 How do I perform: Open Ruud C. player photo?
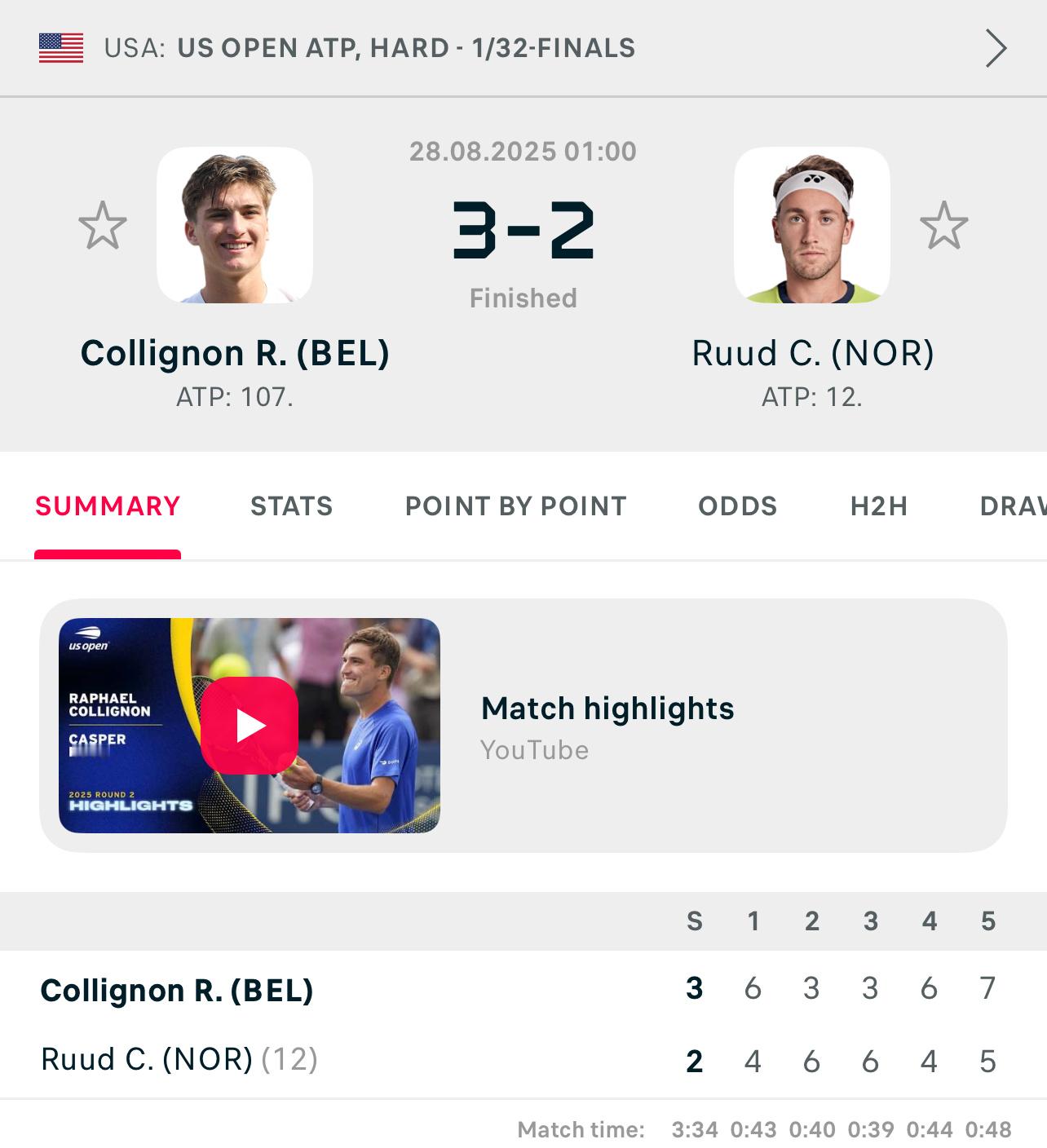tap(812, 225)
